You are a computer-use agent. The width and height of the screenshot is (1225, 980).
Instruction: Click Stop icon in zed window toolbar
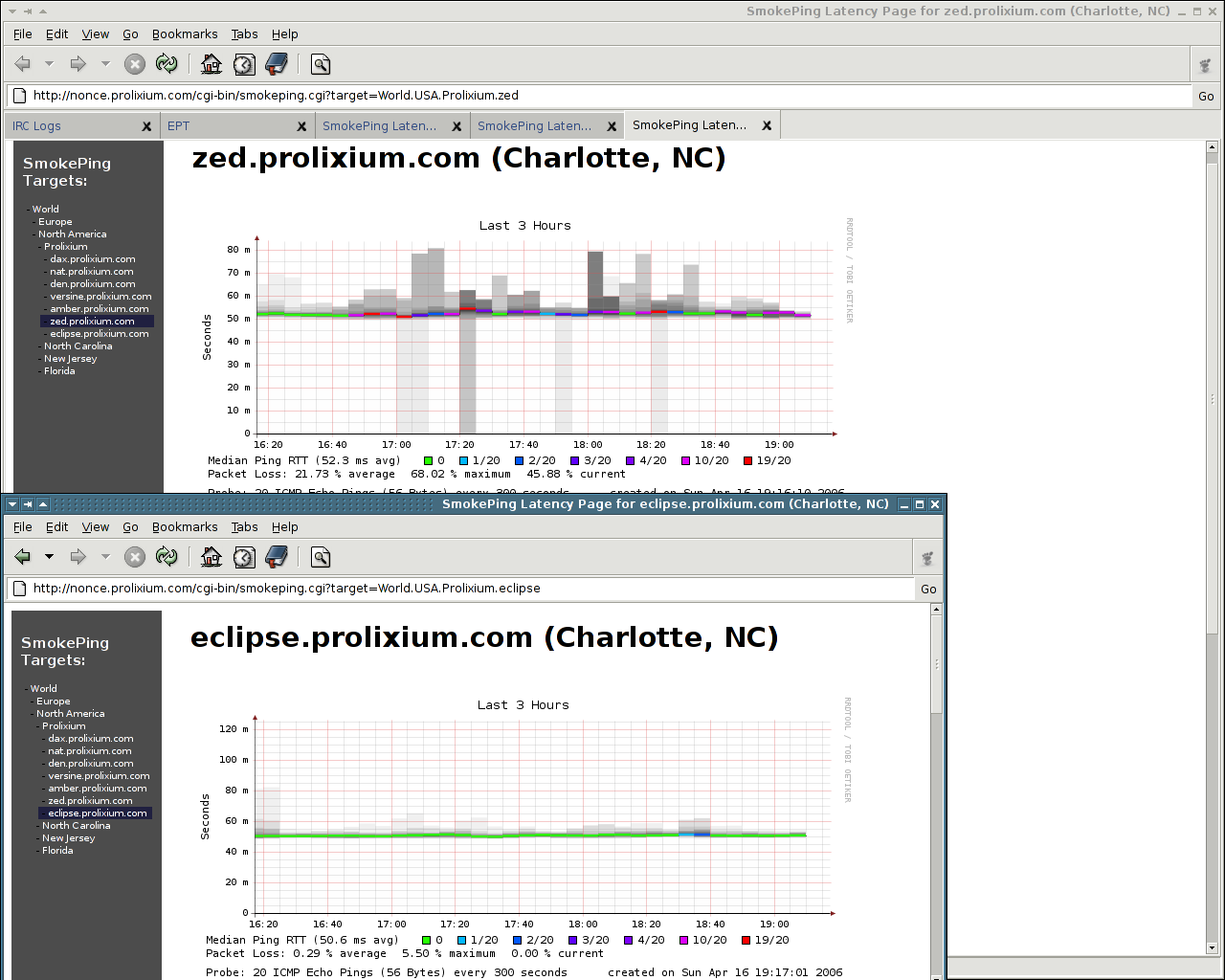pos(135,64)
